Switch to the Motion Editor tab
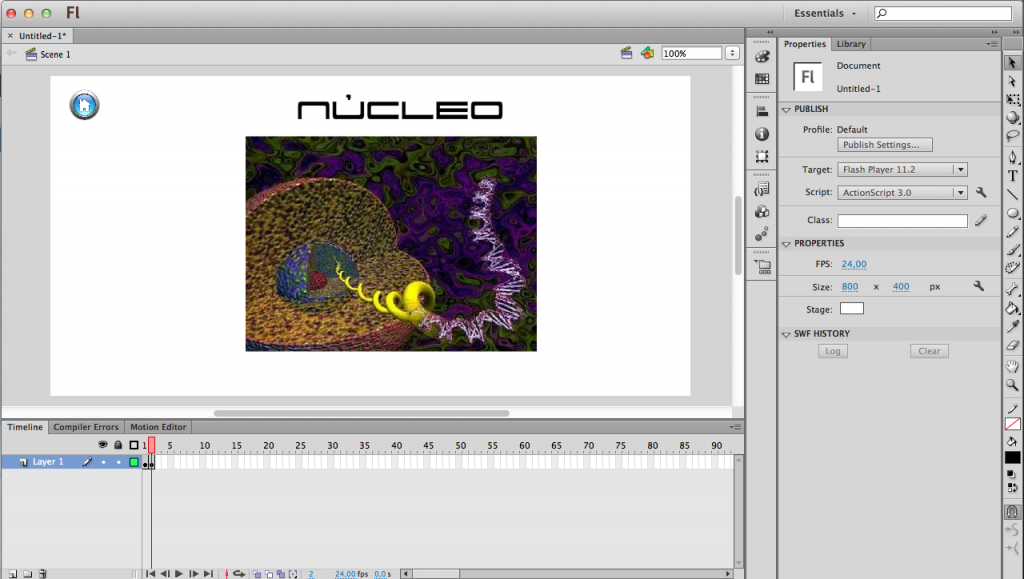This screenshot has height=579, width=1024. pos(158,427)
